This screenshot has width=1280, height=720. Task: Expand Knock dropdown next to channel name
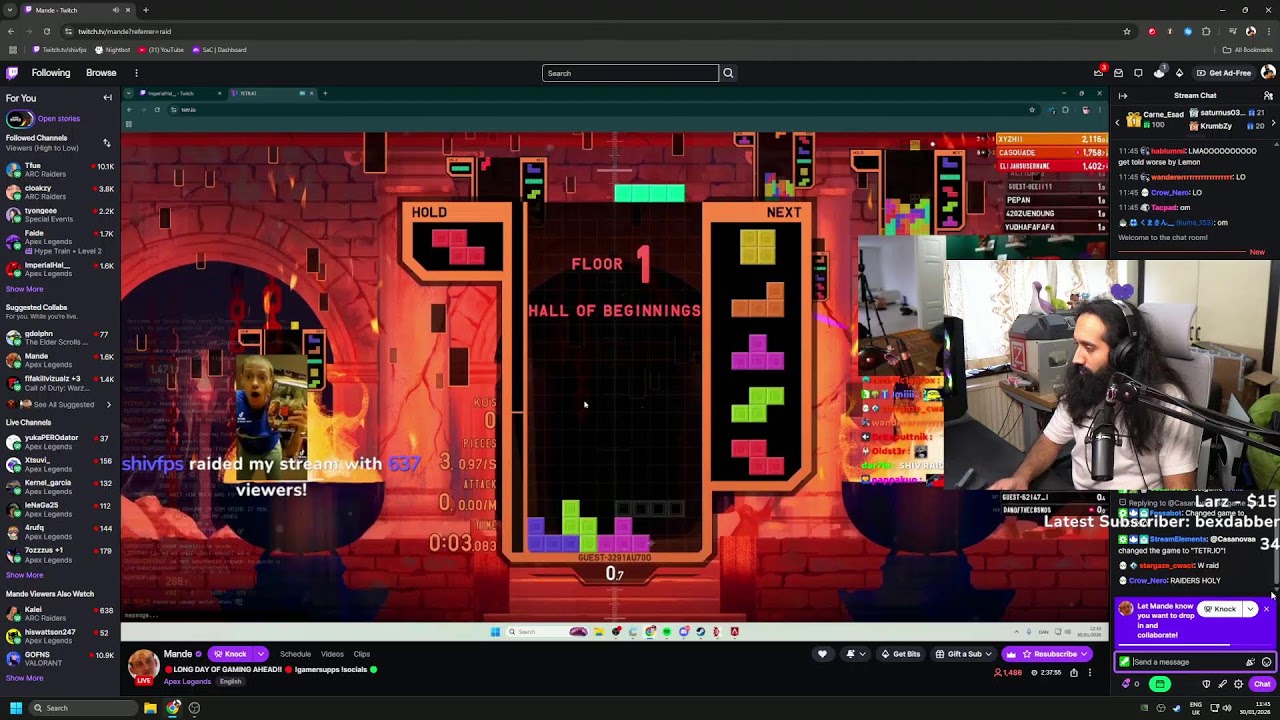[x=261, y=654]
